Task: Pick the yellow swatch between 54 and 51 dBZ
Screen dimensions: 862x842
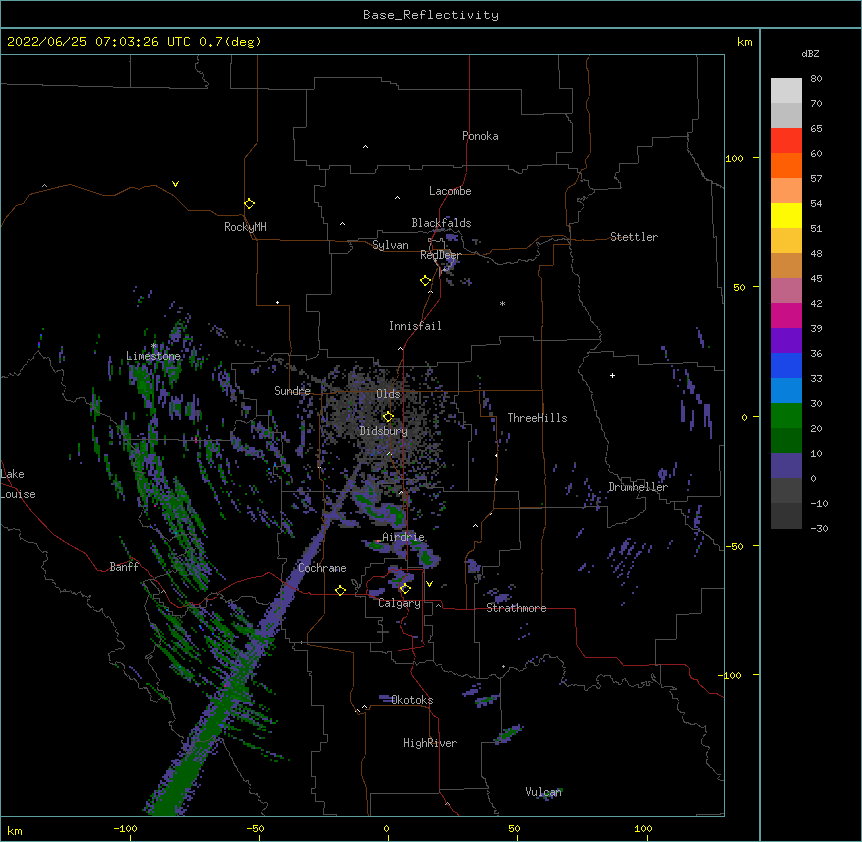Action: [x=786, y=215]
